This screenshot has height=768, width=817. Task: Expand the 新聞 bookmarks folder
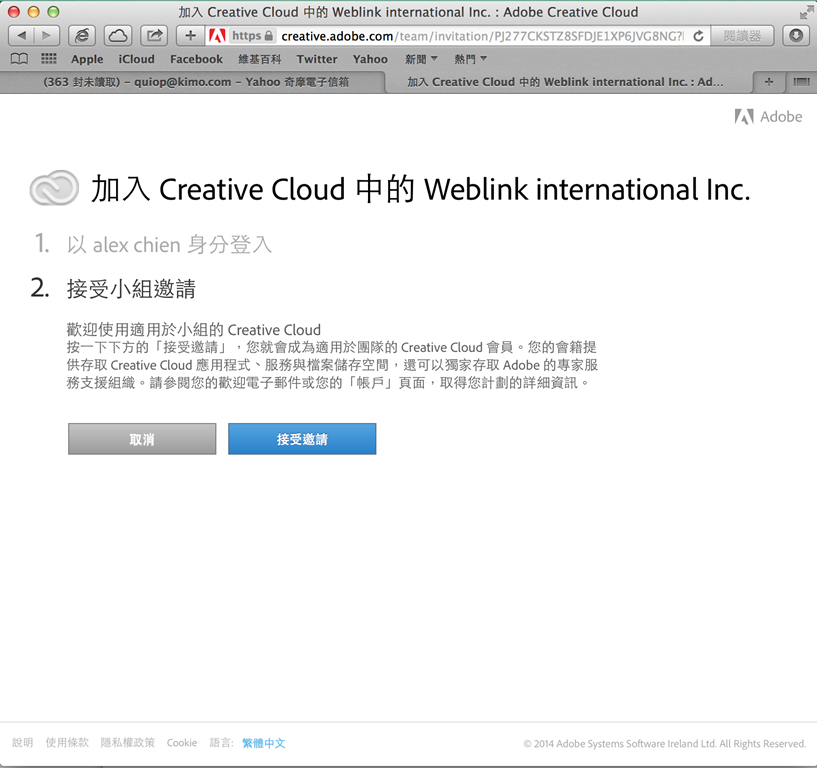tap(421, 59)
